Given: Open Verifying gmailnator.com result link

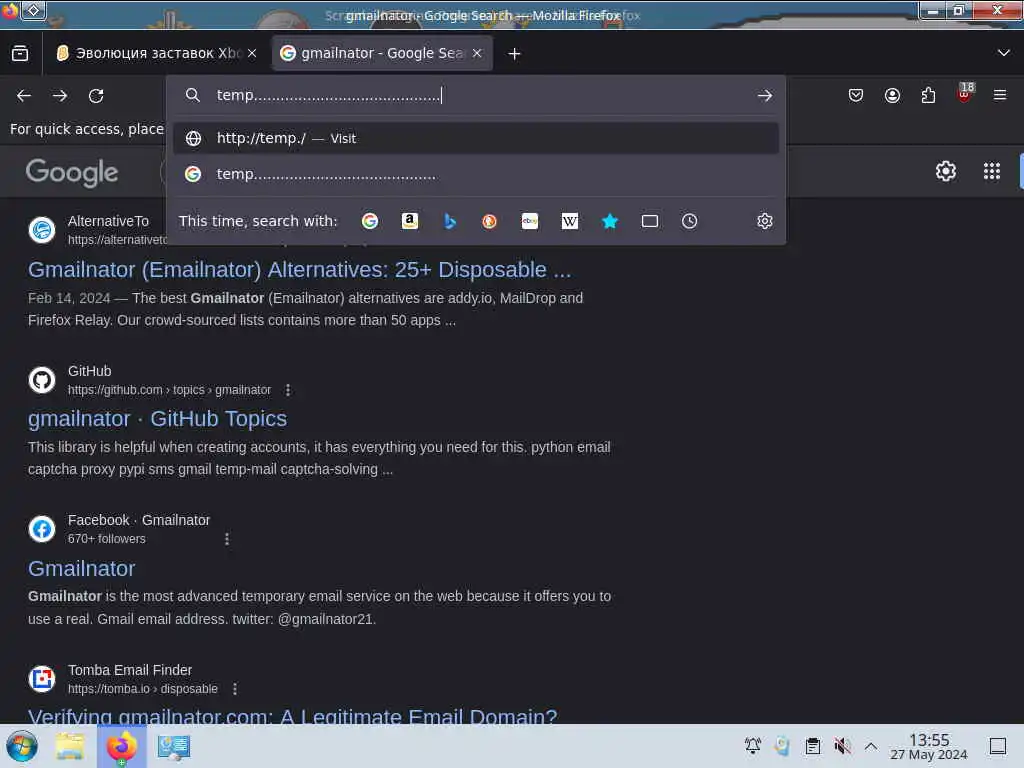Looking at the screenshot, I should click(x=293, y=716).
